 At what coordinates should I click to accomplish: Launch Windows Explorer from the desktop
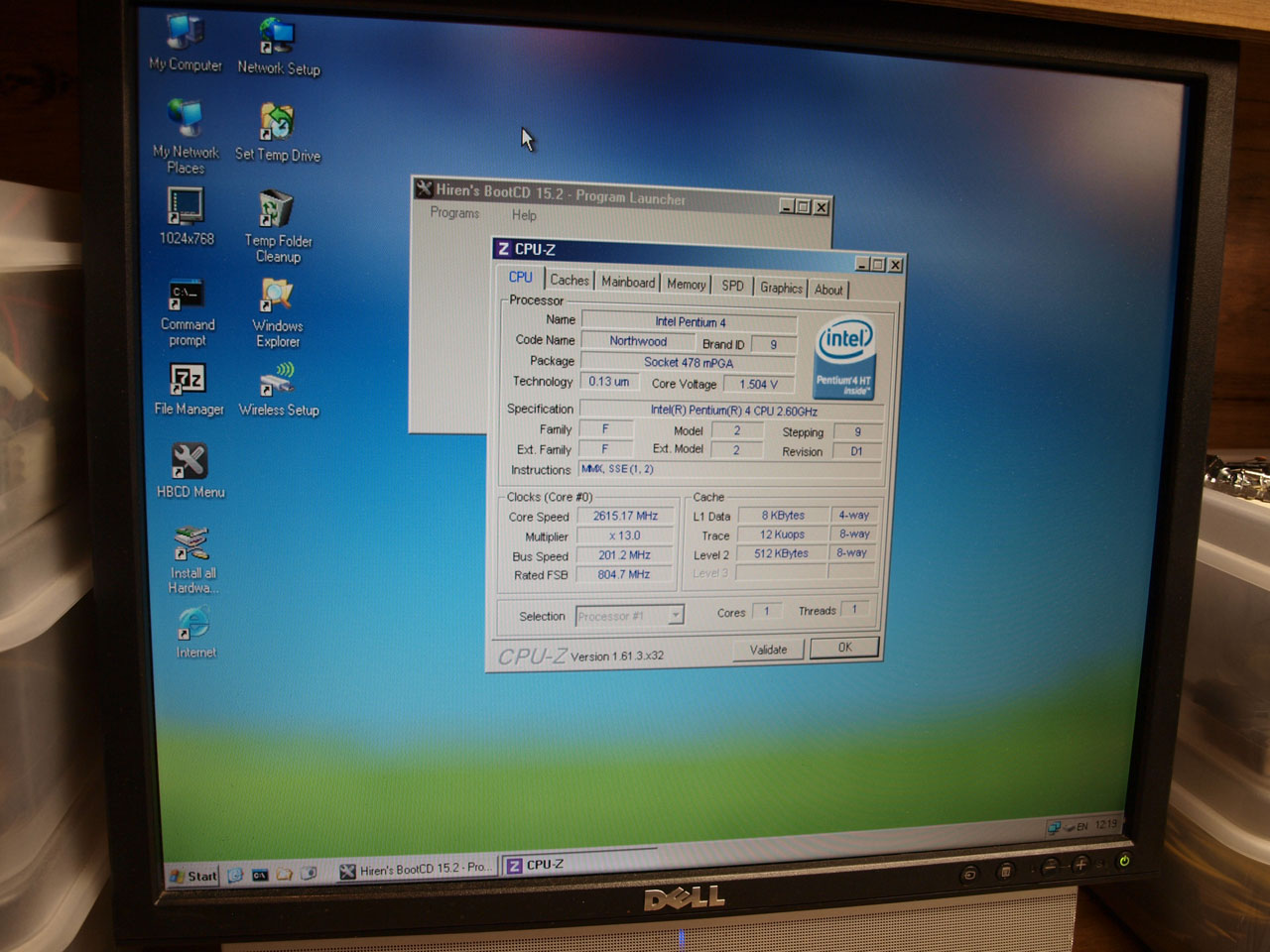[x=278, y=312]
